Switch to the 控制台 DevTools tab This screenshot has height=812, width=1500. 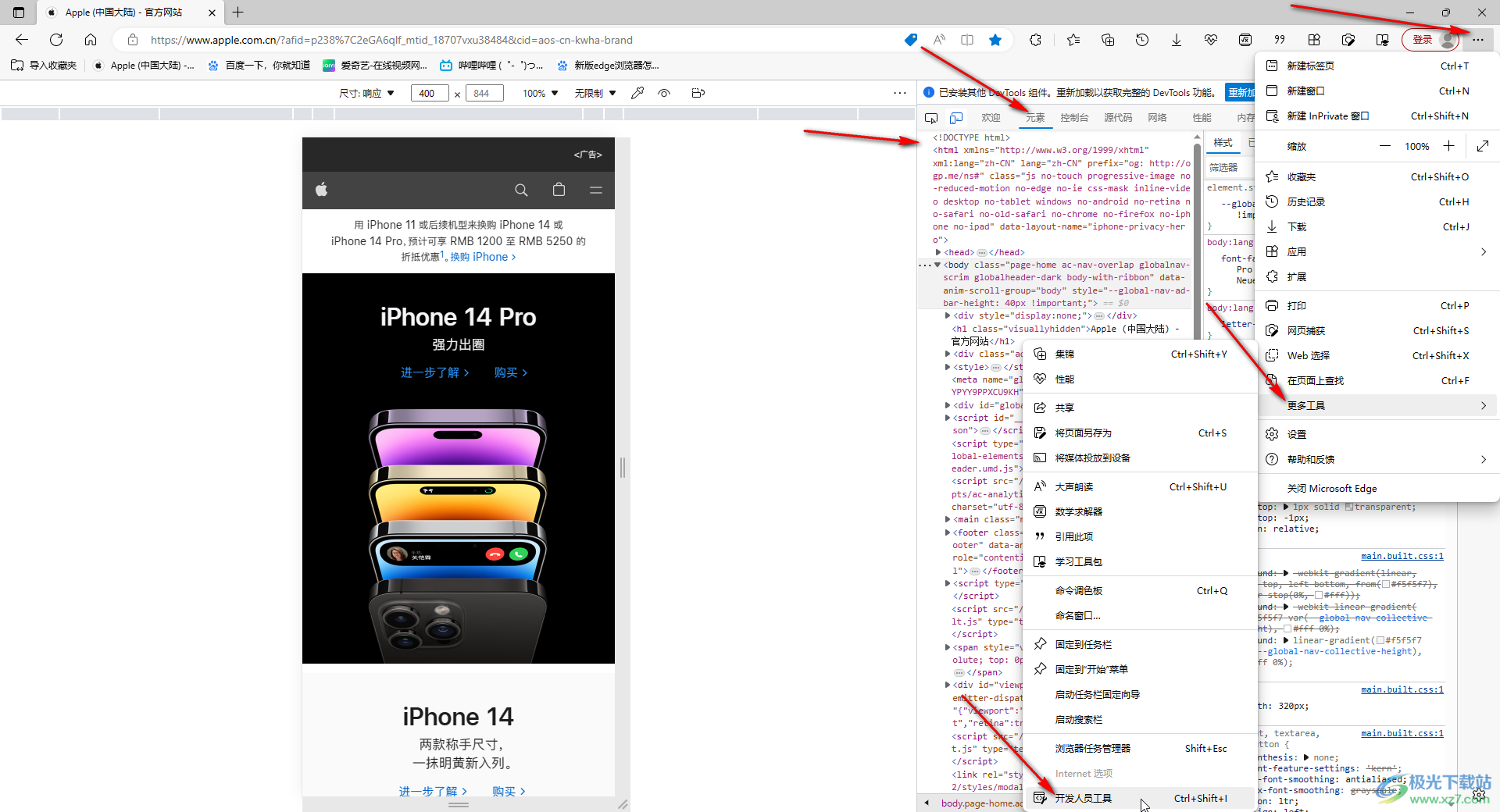pos(1074,118)
